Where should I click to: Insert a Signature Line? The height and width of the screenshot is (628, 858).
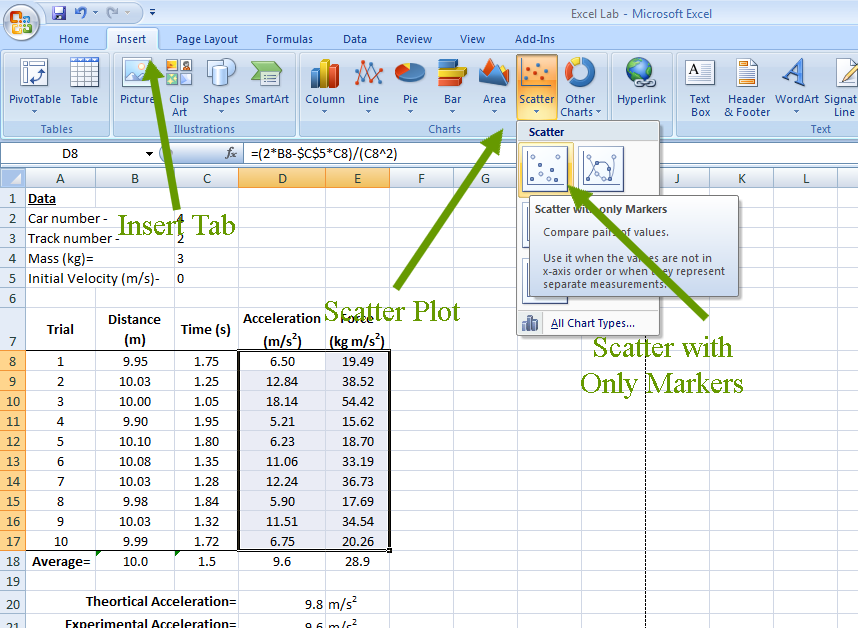click(842, 86)
